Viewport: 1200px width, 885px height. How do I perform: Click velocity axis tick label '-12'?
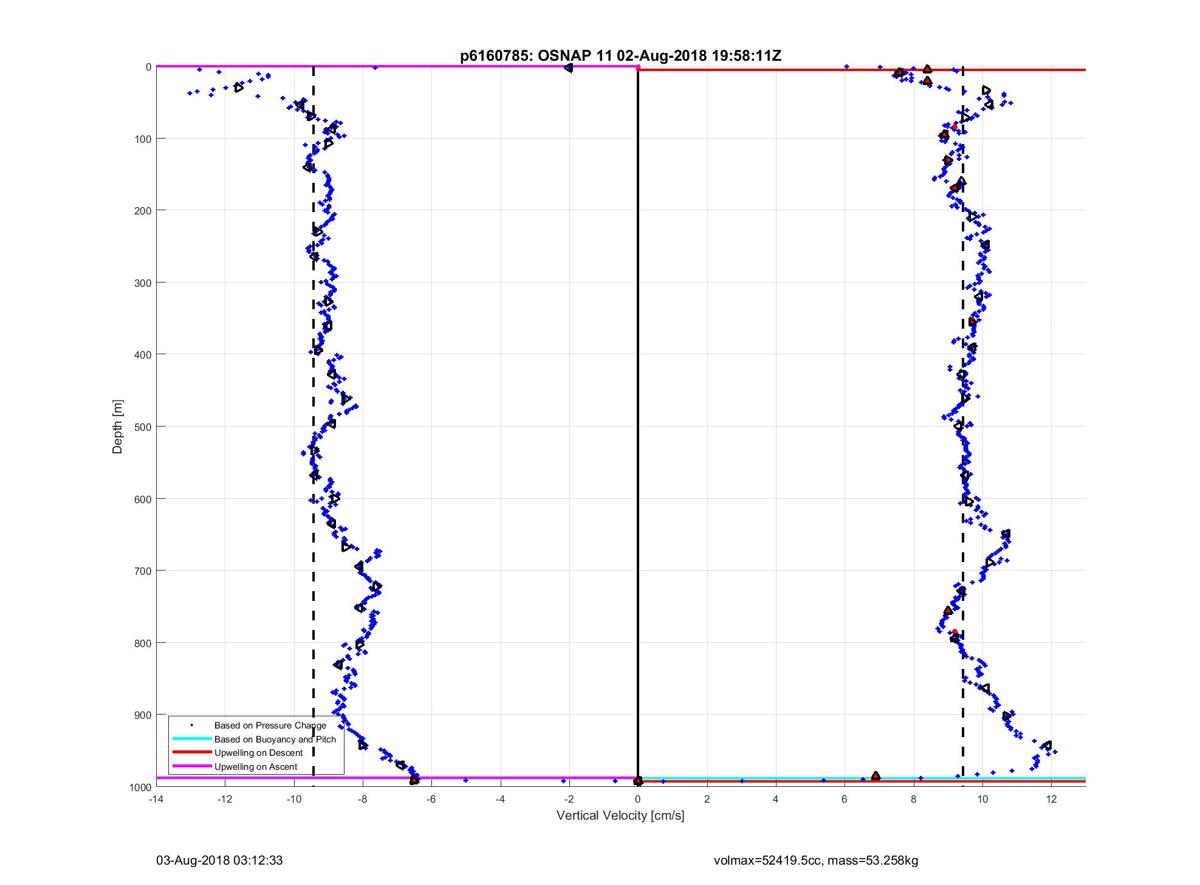click(x=224, y=800)
